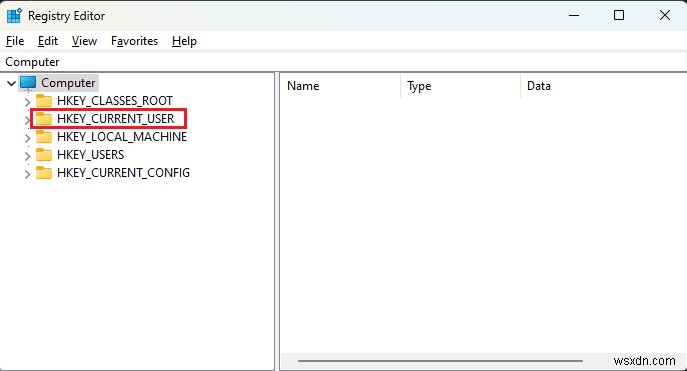The image size is (687, 371).
Task: Expand HKEY_LOCAL_MACHINE chevron
Action: coord(27,138)
